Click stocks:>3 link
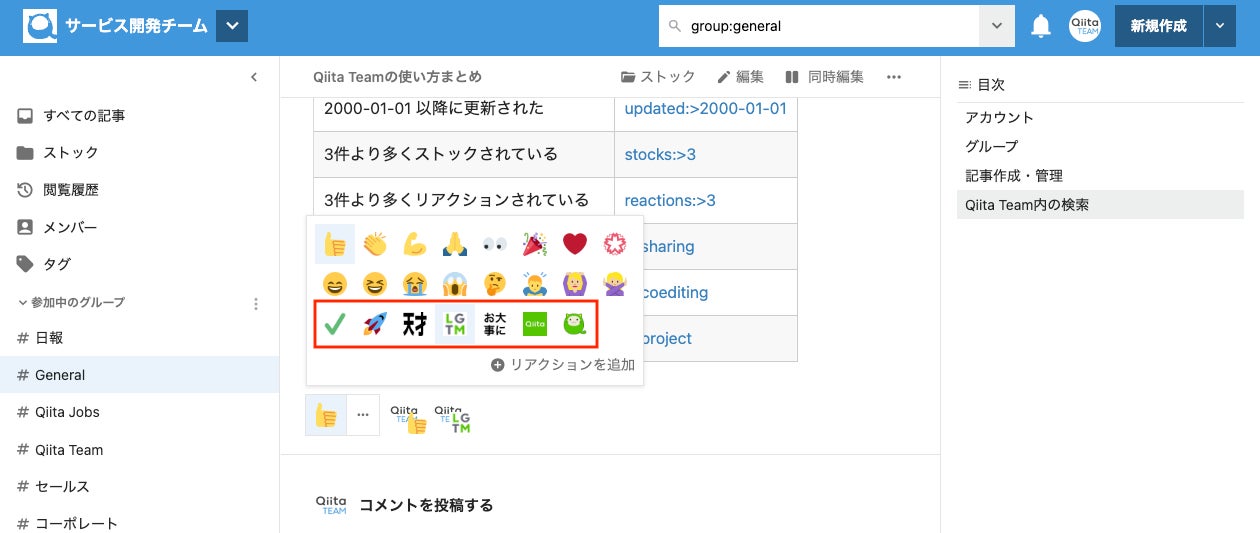The height and width of the screenshot is (533, 1260). click(x=660, y=154)
